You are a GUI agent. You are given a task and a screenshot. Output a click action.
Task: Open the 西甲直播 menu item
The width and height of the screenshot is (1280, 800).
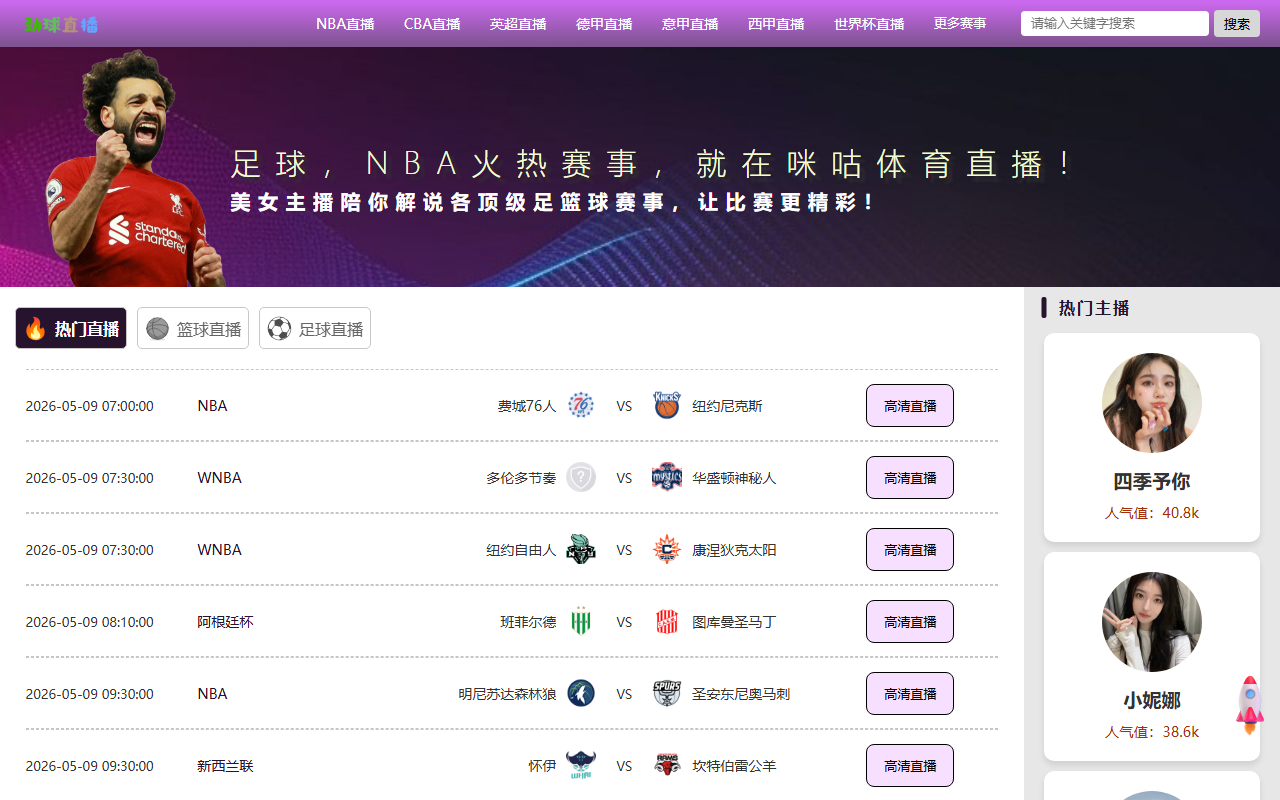[776, 24]
